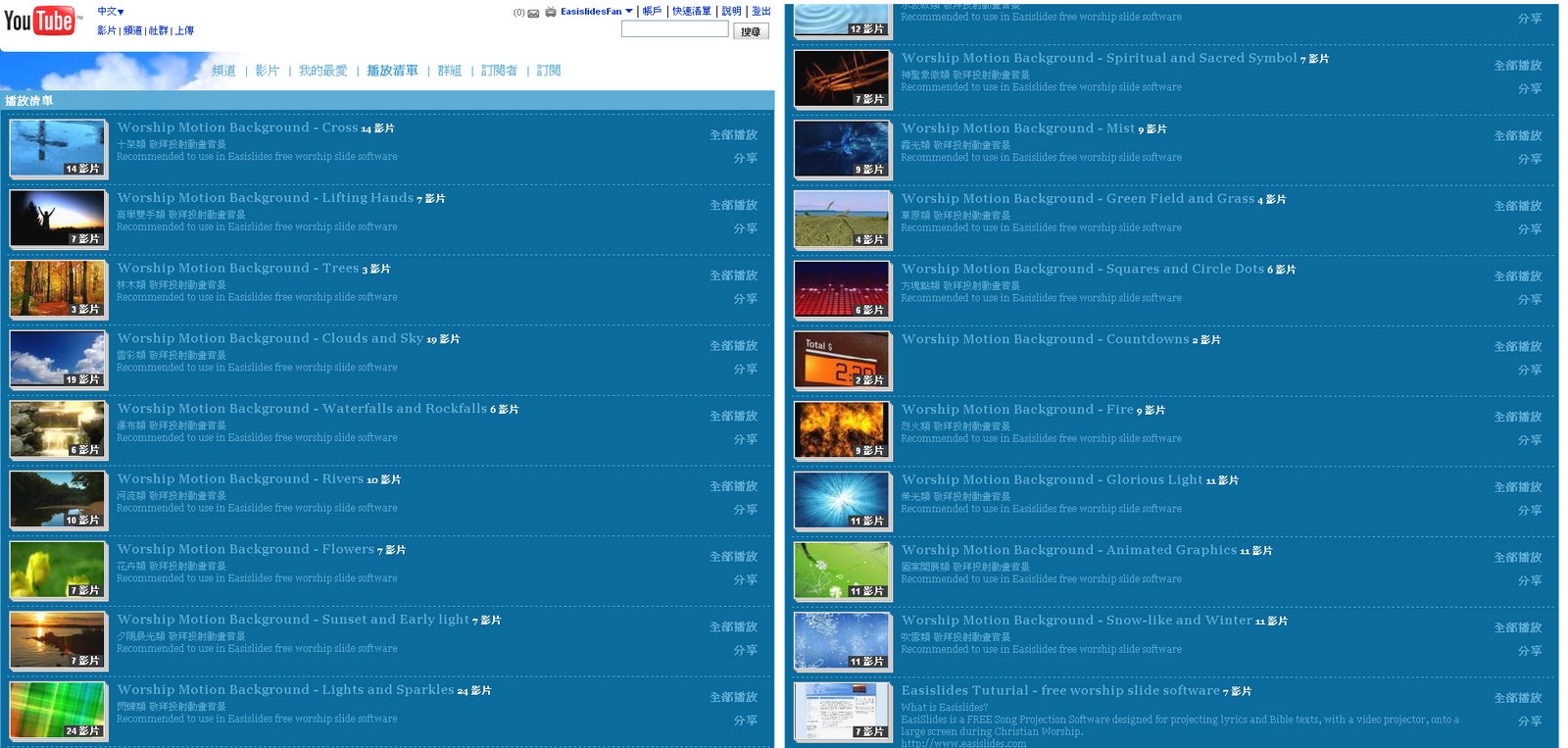Click 全部播放 for the Cross playlist
The width and height of the screenshot is (1568, 748).
[x=734, y=135]
